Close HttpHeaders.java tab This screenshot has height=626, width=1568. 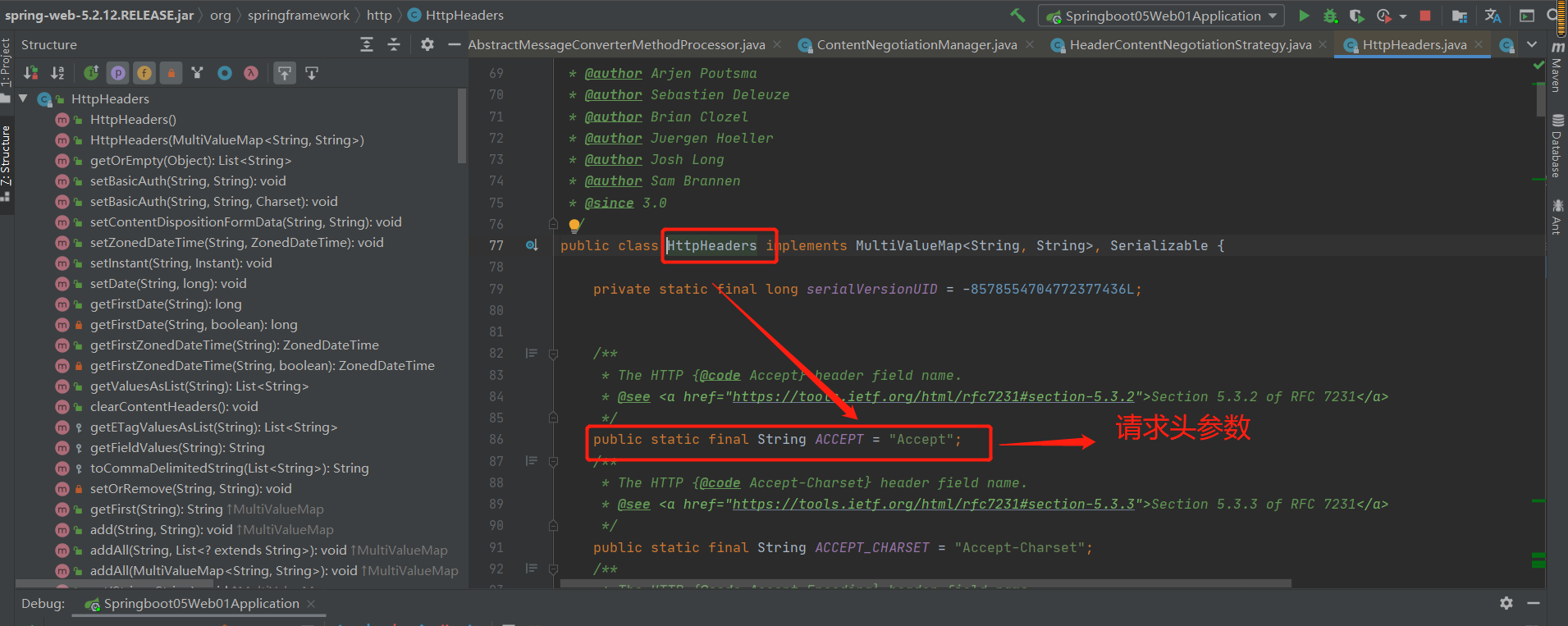click(x=1479, y=44)
